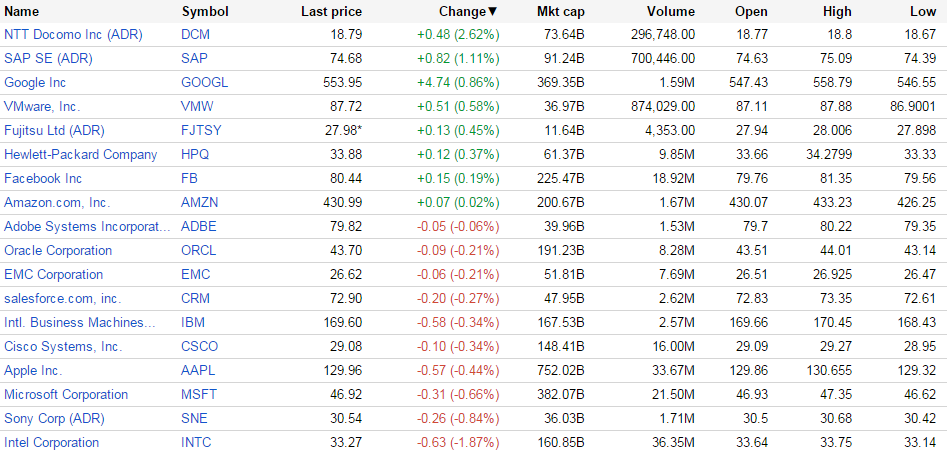Click the Hewlett-Packard Company link

point(80,154)
